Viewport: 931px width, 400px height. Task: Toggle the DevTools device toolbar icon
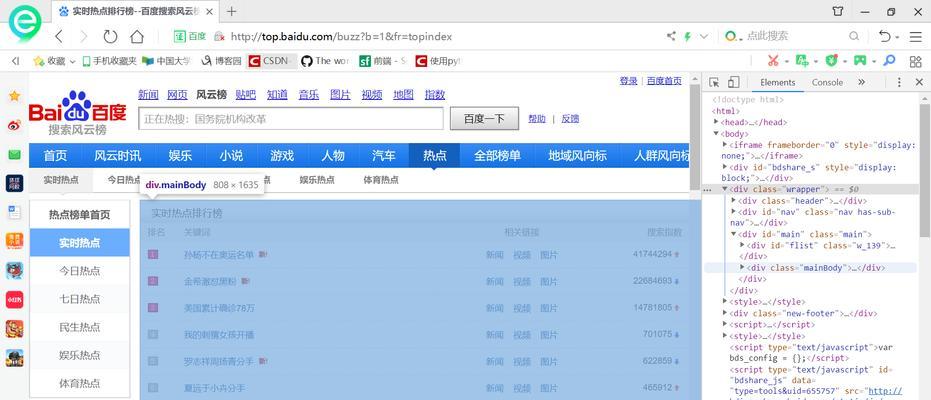click(x=733, y=82)
